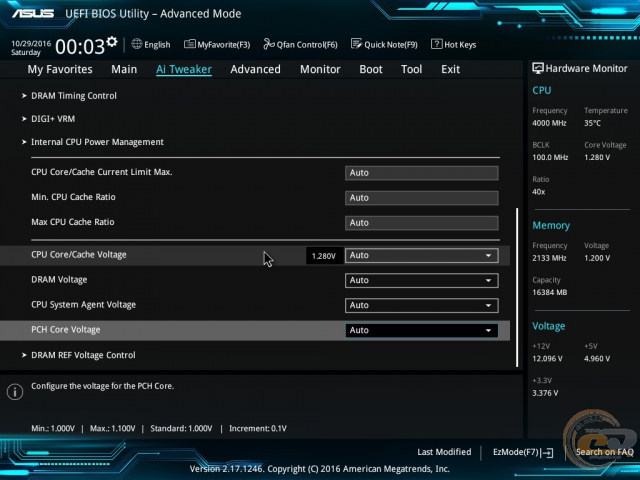Click the Core Voltage 1.280 V reading
Image resolution: width=640 pixels, height=480 pixels.
[597, 157]
